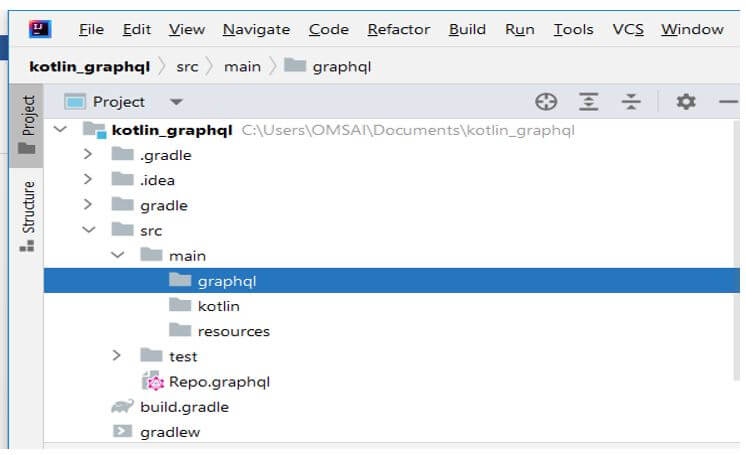Open the File menu
The image size is (746, 455).
pyautogui.click(x=91, y=30)
